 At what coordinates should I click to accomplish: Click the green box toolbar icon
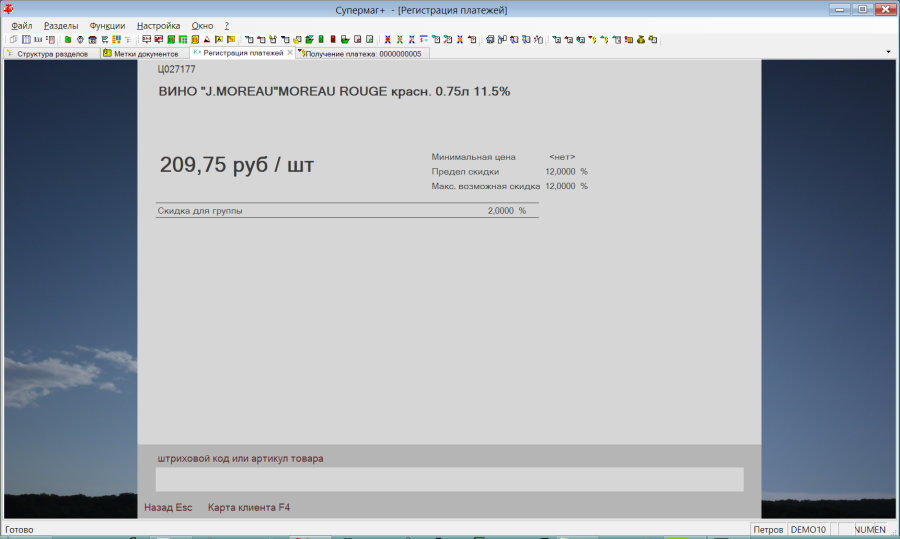(x=68, y=40)
